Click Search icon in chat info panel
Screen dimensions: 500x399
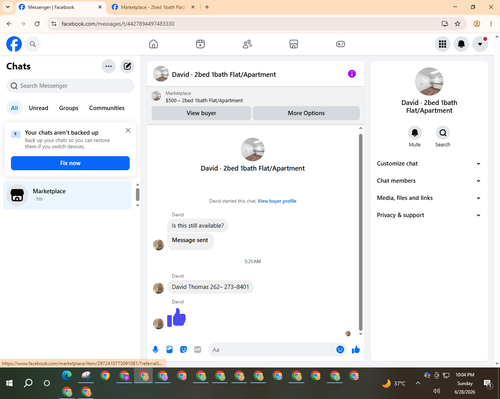[x=443, y=133]
